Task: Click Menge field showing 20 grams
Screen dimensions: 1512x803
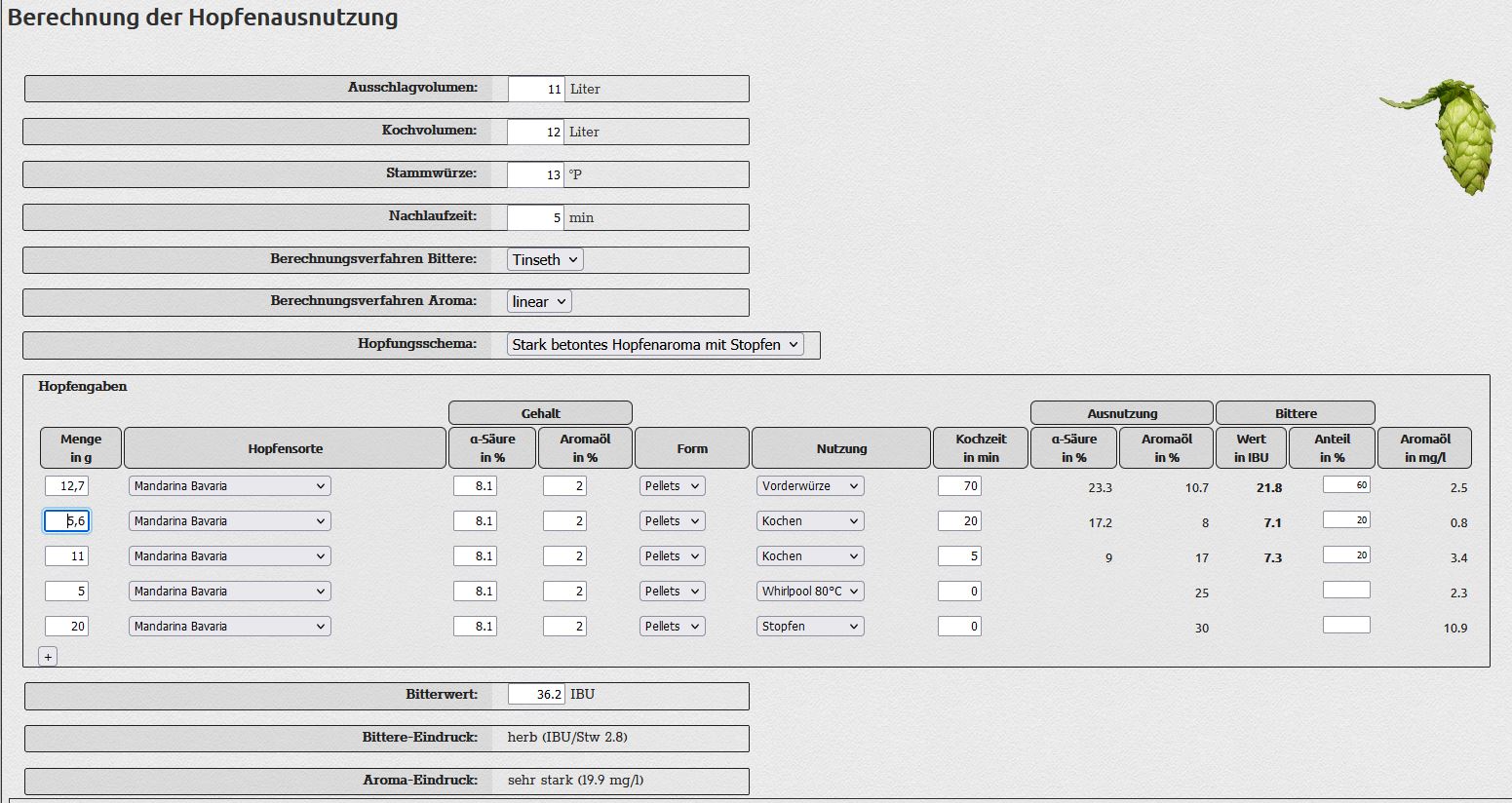Action: 66,626
